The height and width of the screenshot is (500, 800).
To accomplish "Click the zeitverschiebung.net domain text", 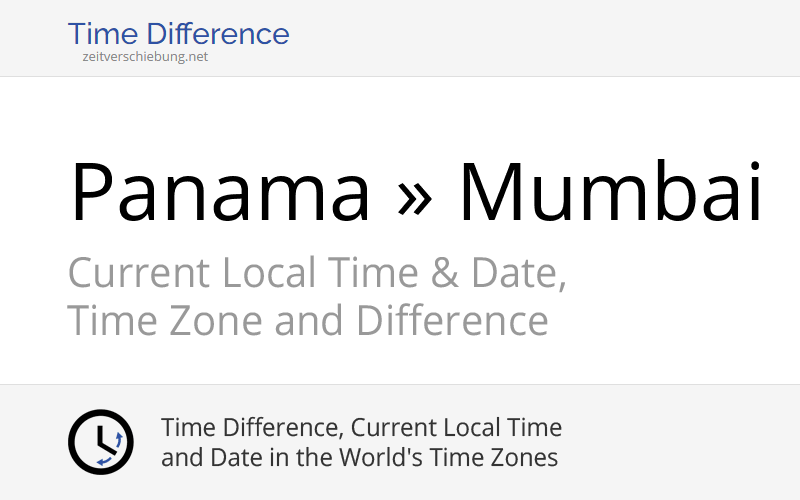I will point(146,57).
